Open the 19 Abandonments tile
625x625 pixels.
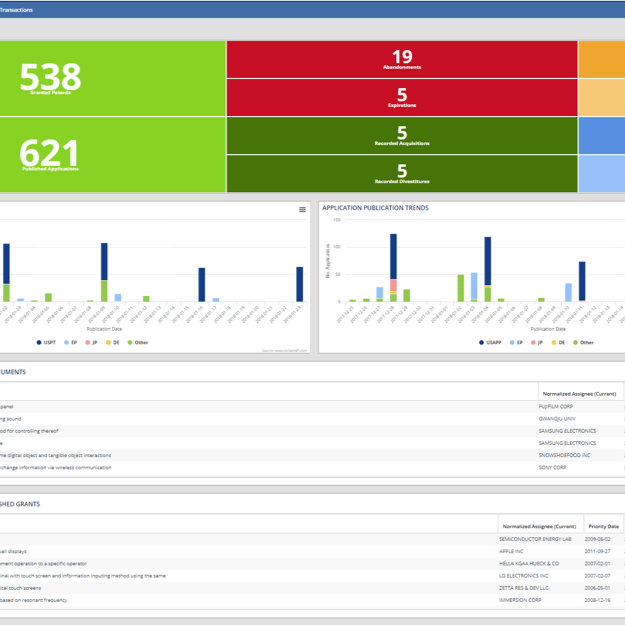(402, 59)
